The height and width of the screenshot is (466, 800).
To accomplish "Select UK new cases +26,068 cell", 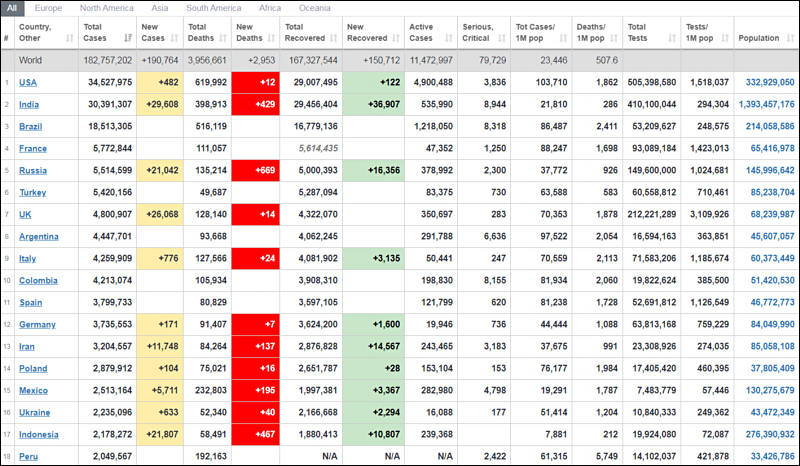I will point(160,214).
